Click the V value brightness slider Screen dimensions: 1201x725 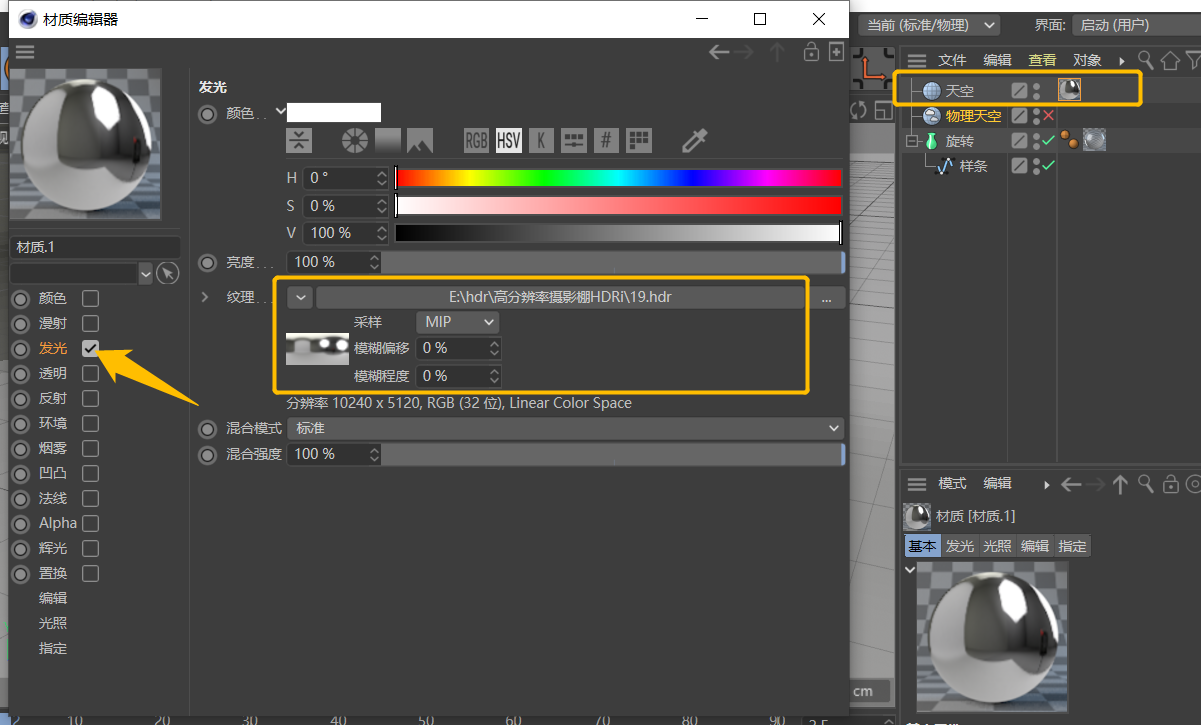pyautogui.click(x=618, y=233)
